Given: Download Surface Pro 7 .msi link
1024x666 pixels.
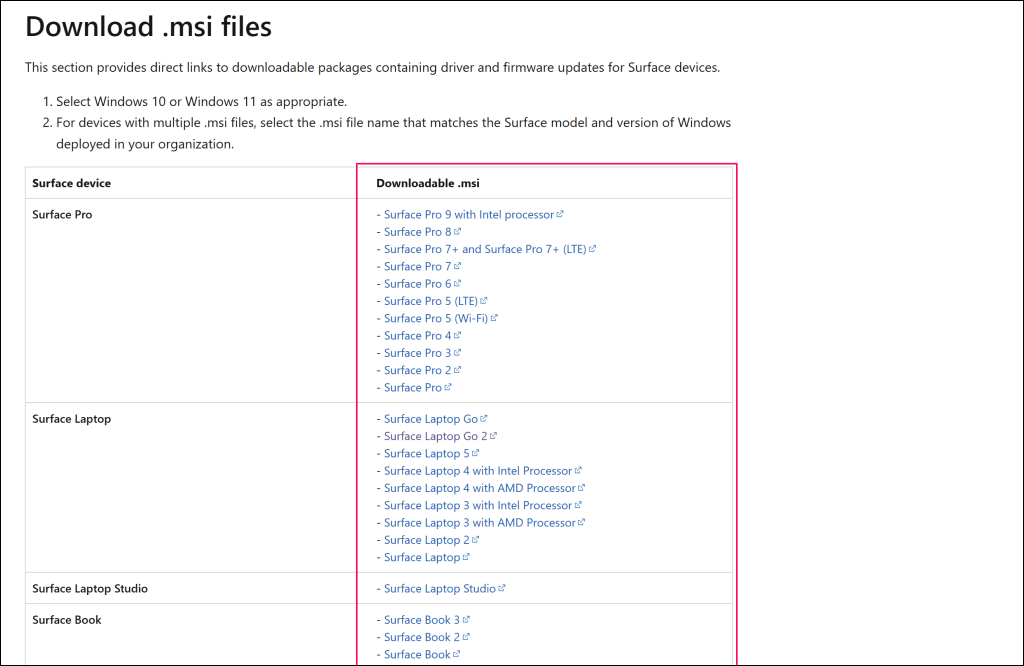Looking at the screenshot, I should (417, 267).
